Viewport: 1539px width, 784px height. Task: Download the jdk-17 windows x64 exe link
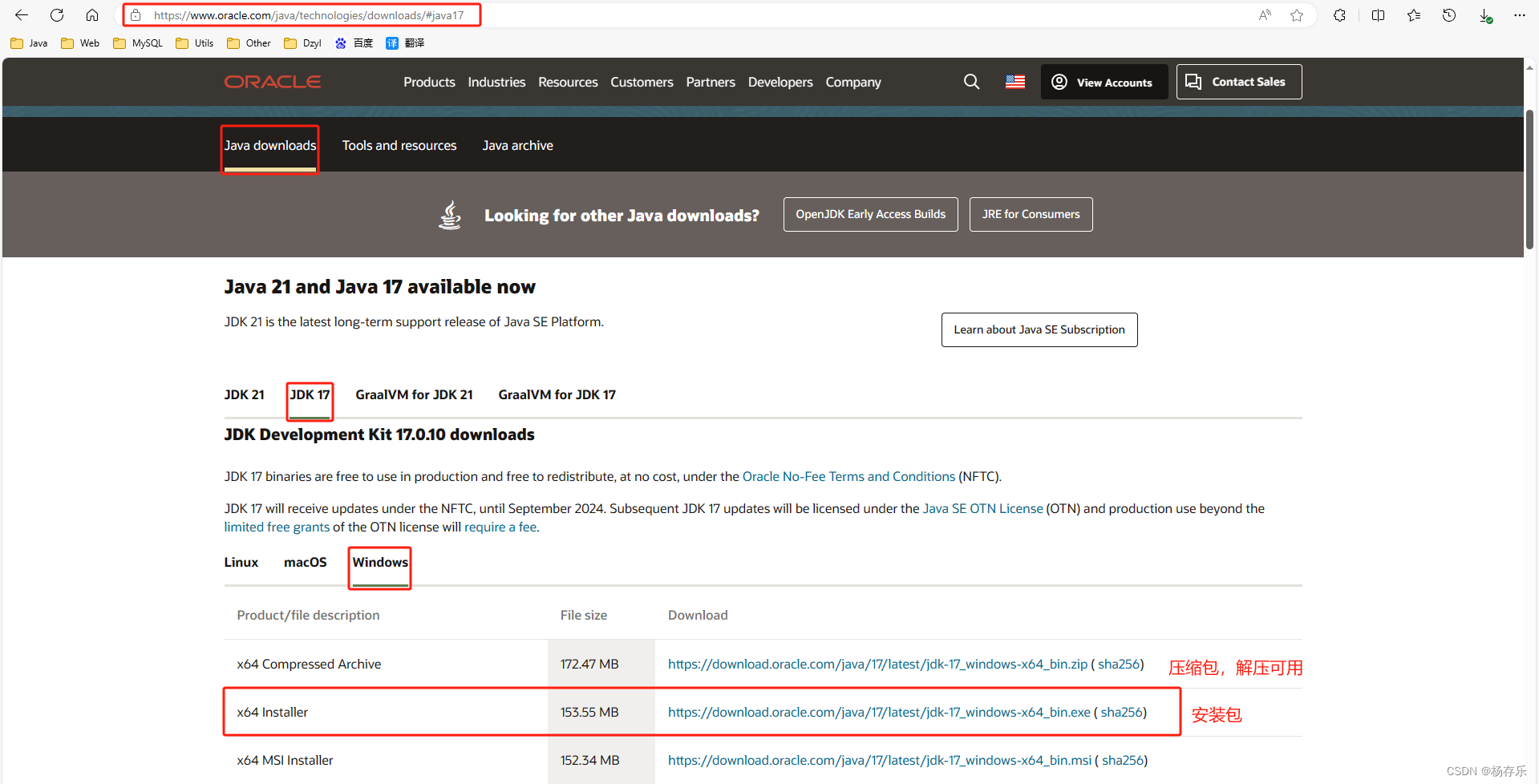coord(879,712)
